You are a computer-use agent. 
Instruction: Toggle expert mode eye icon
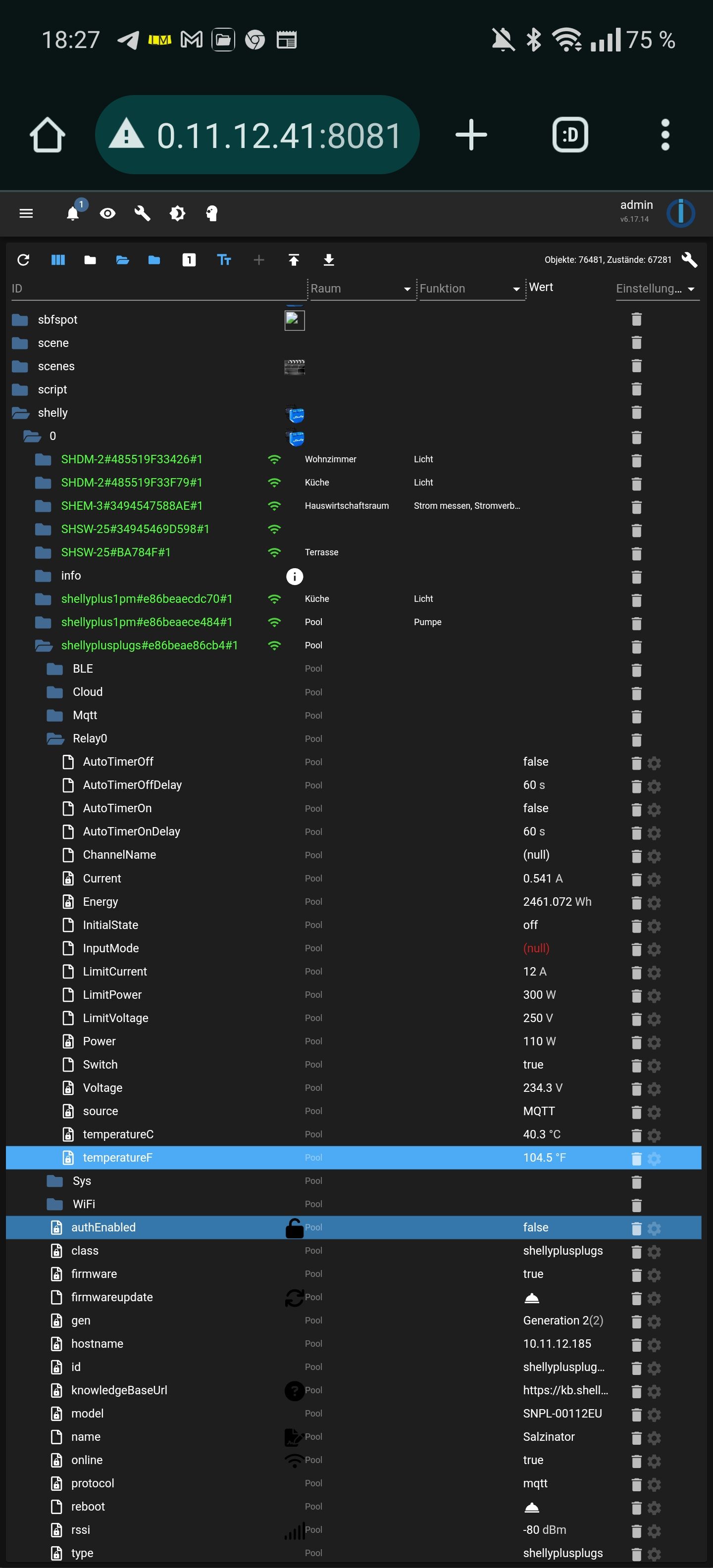pos(108,213)
